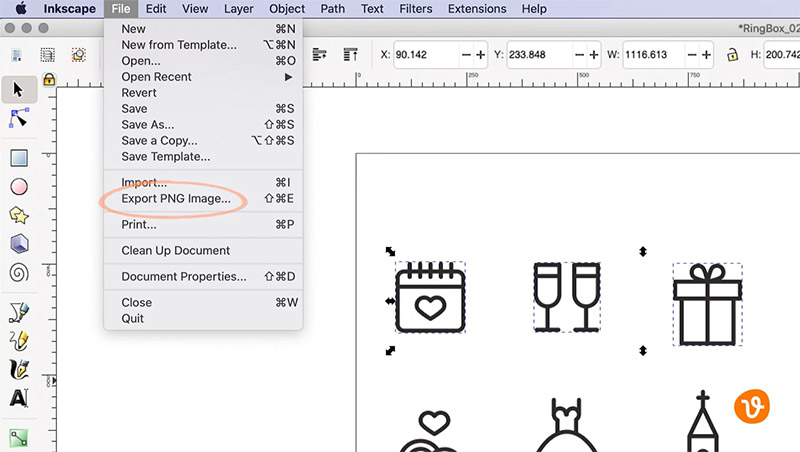The image size is (800, 452).
Task: Click the champagne glasses icon on canvas
Action: [x=566, y=297]
